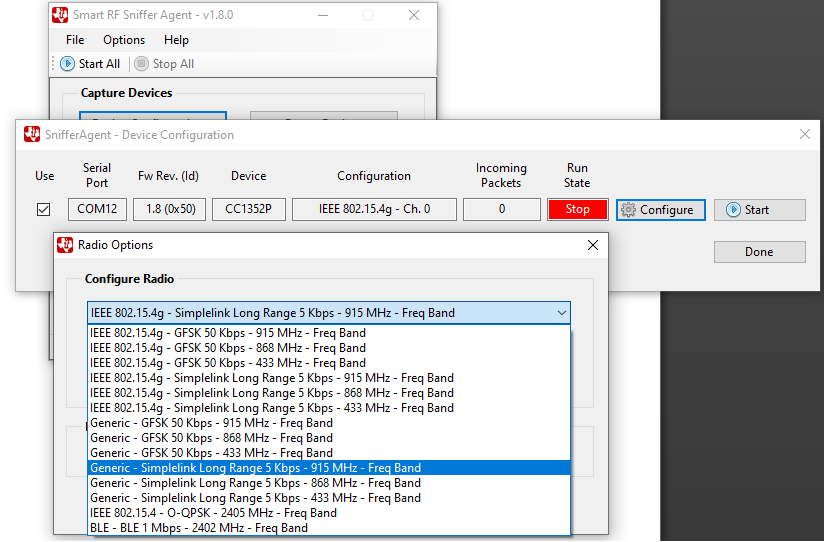Select IEEE 802.15.4g Simplelink Long Range 868 MHz
The image size is (826, 542).
pos(329,393)
